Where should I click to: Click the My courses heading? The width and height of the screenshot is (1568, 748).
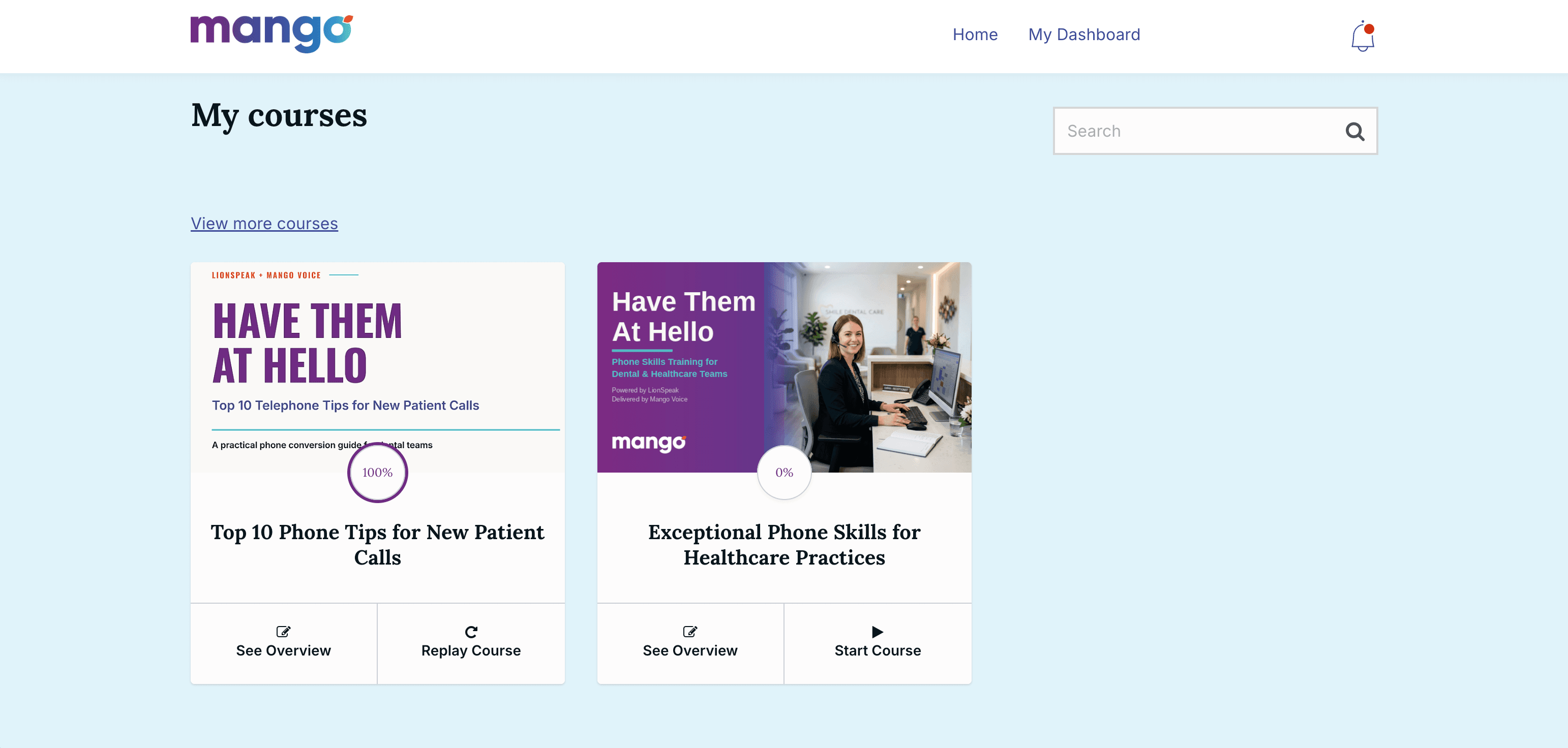tap(279, 115)
